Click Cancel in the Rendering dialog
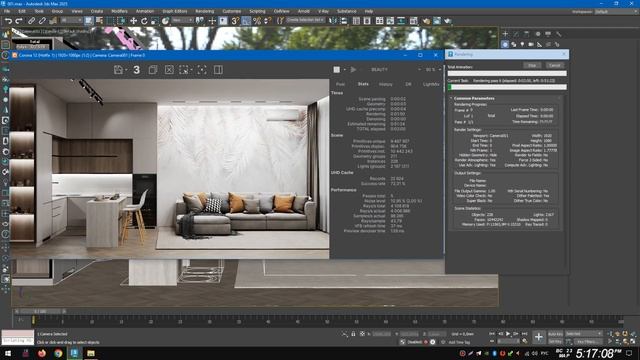640x360 pixels. coord(555,65)
